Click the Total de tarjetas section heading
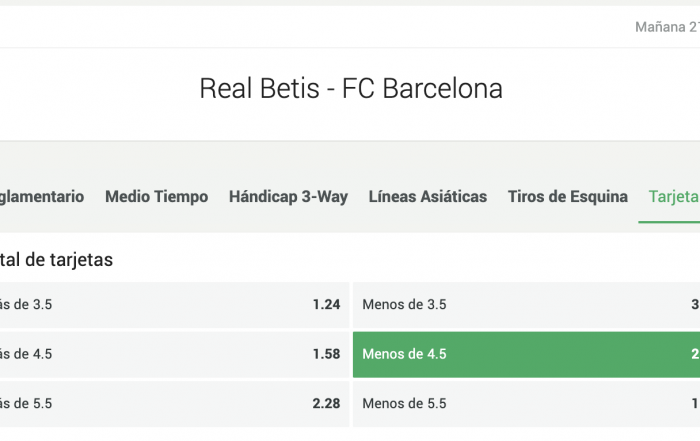The image size is (700, 441). [x=56, y=260]
